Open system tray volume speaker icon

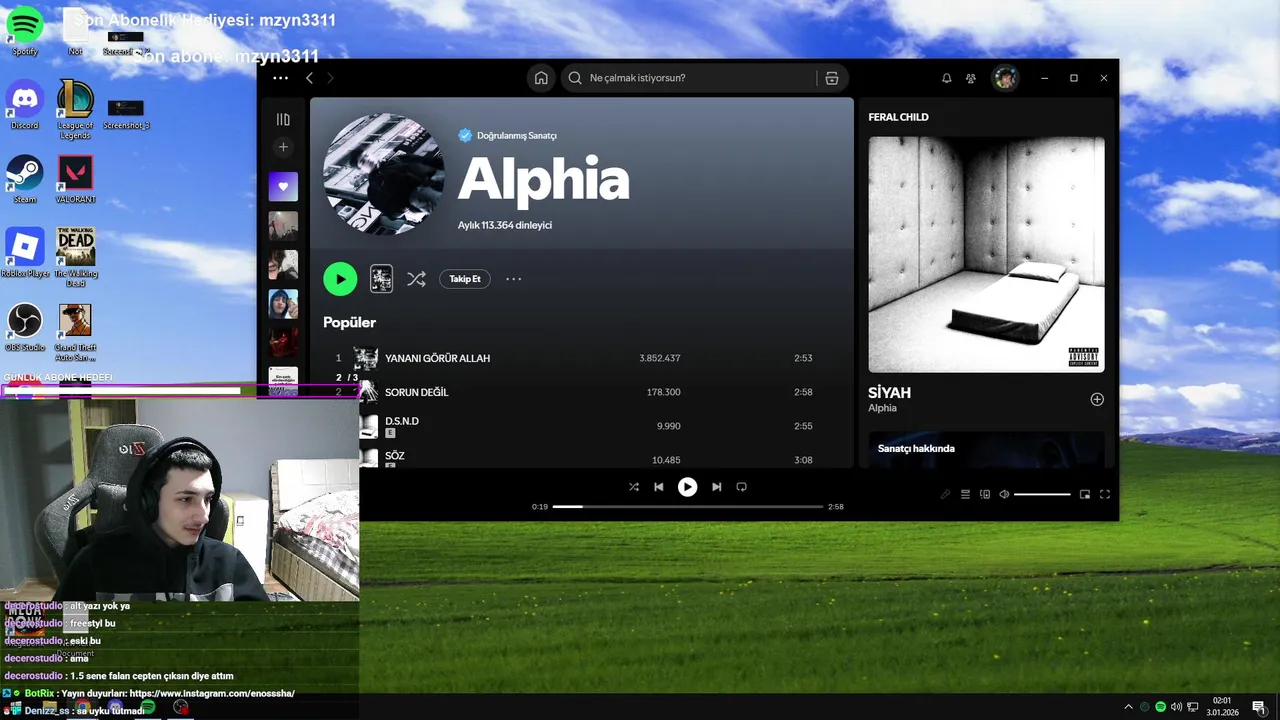click(1176, 707)
